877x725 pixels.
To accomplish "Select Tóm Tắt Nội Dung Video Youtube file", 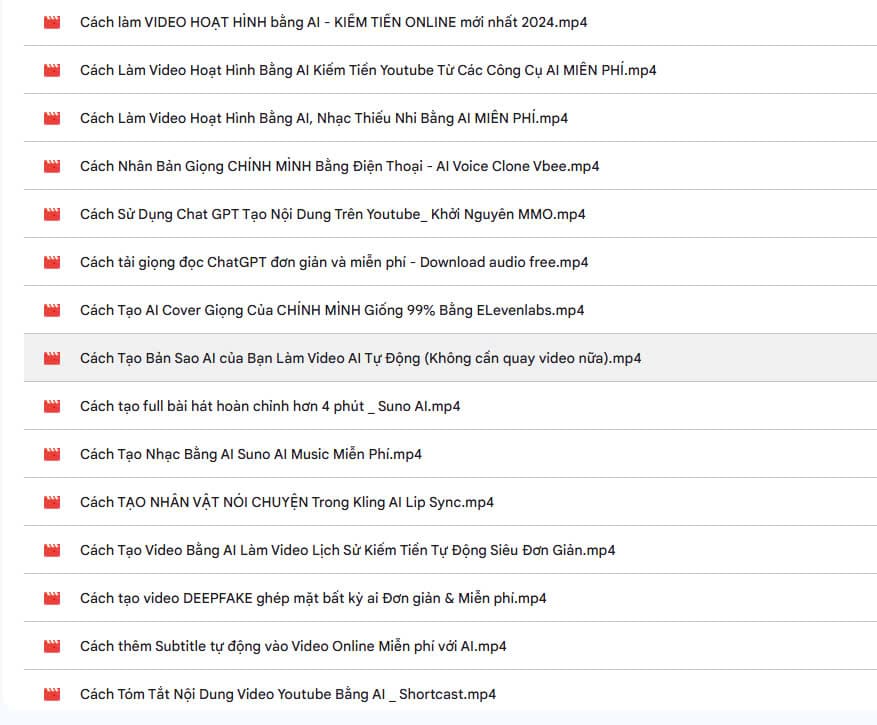I will 288,694.
